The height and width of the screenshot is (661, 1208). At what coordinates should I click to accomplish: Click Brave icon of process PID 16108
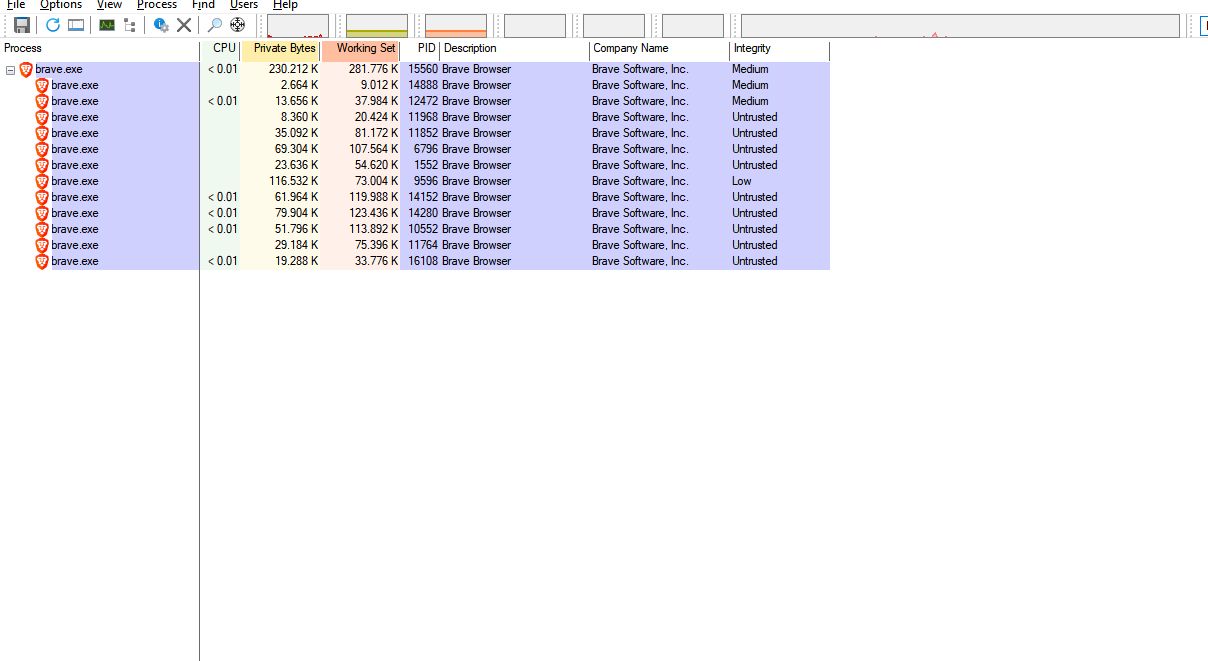point(42,261)
